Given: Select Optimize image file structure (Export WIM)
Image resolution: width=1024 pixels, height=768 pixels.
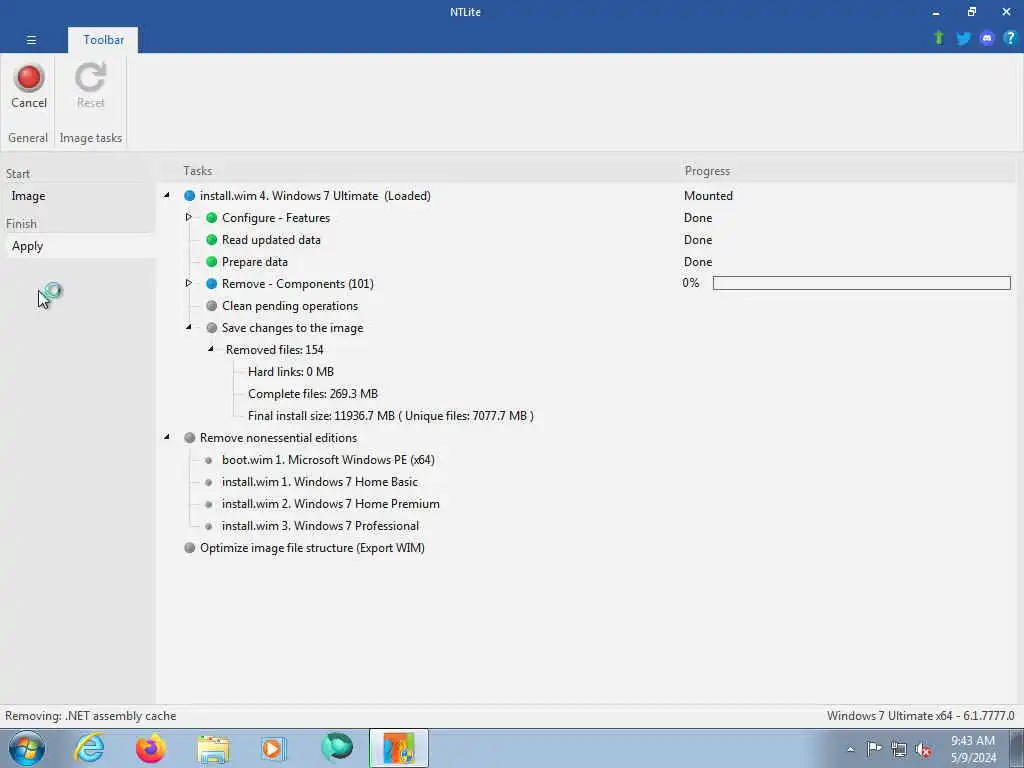Looking at the screenshot, I should [312, 548].
